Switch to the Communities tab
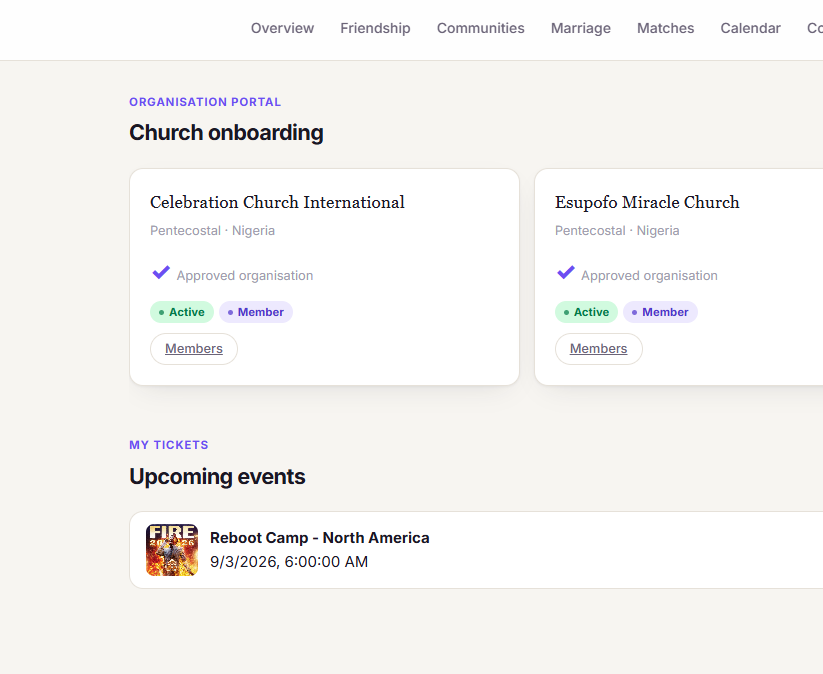823x674 pixels. (x=480, y=28)
